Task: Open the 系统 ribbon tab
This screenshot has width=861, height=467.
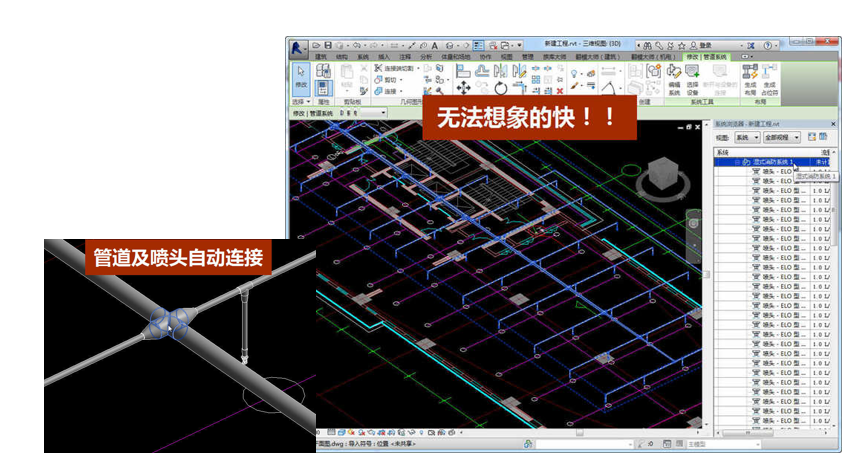Action: coord(363,57)
